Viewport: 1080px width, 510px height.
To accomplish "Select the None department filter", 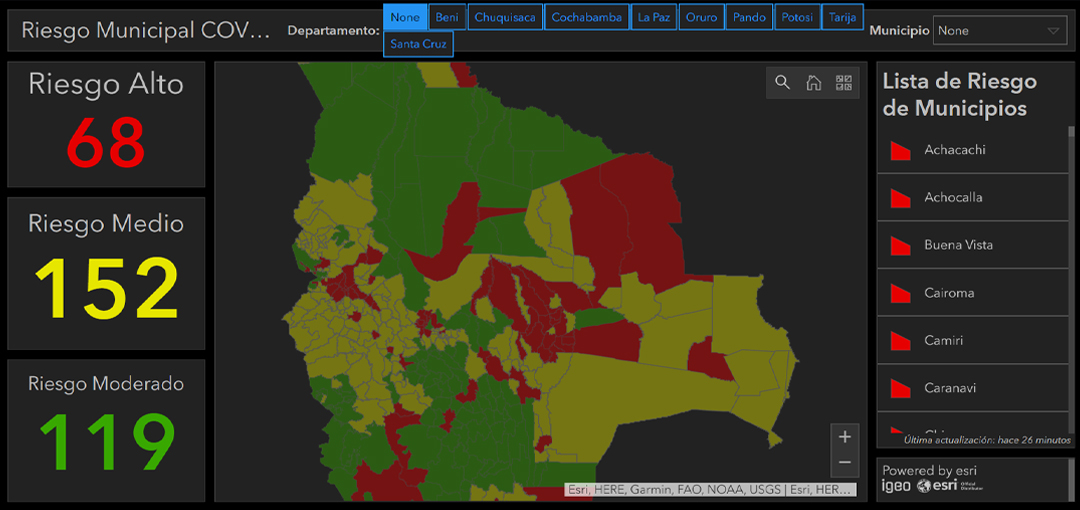I will pos(405,17).
